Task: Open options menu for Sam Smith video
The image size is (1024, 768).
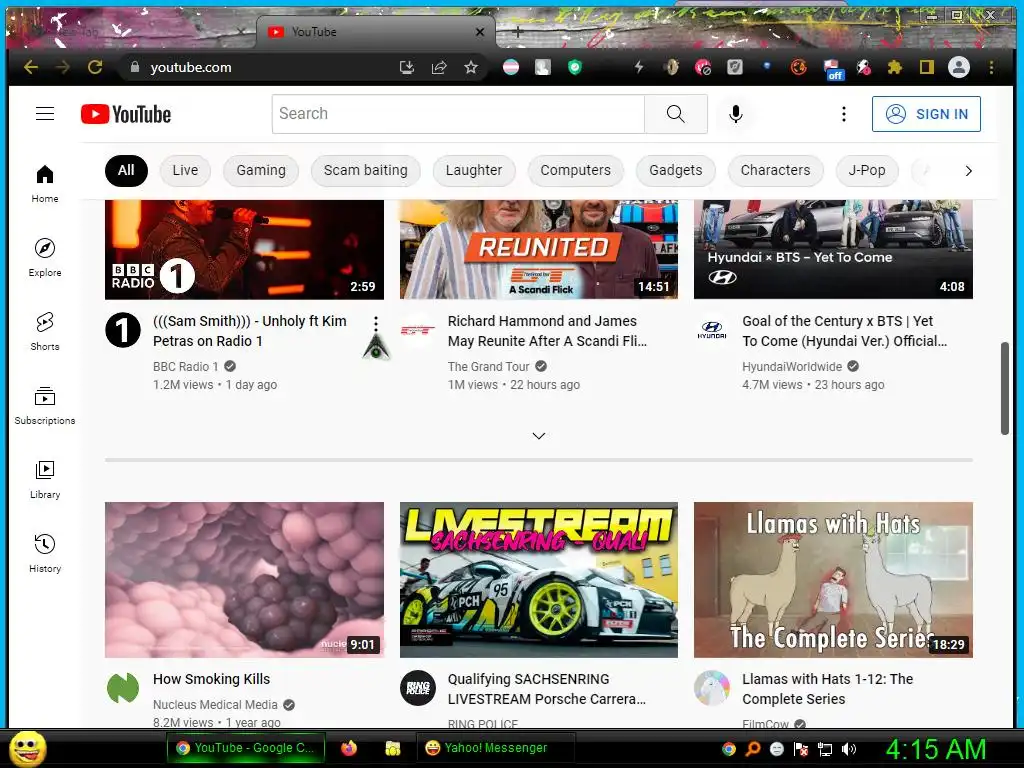Action: (376, 323)
